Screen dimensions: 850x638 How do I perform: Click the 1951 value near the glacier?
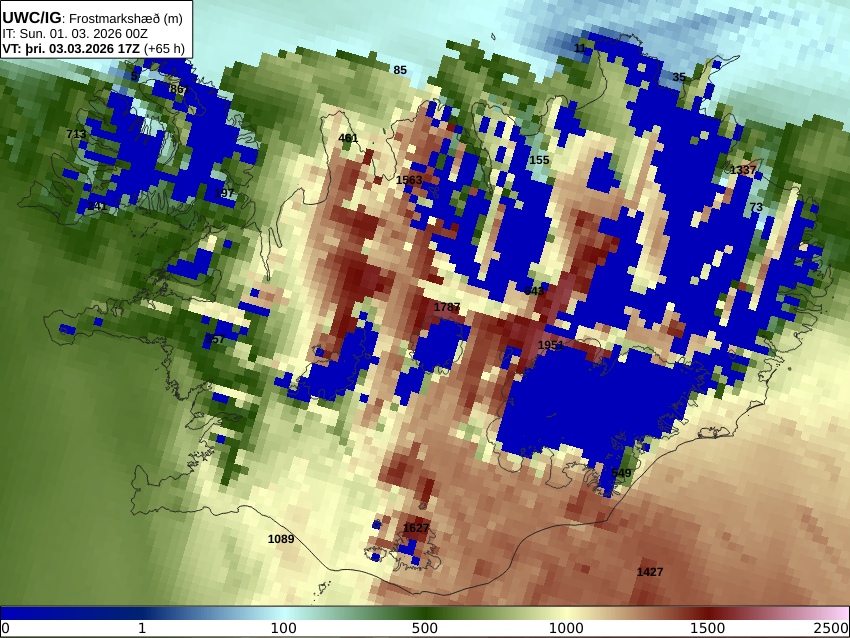pyautogui.click(x=551, y=345)
